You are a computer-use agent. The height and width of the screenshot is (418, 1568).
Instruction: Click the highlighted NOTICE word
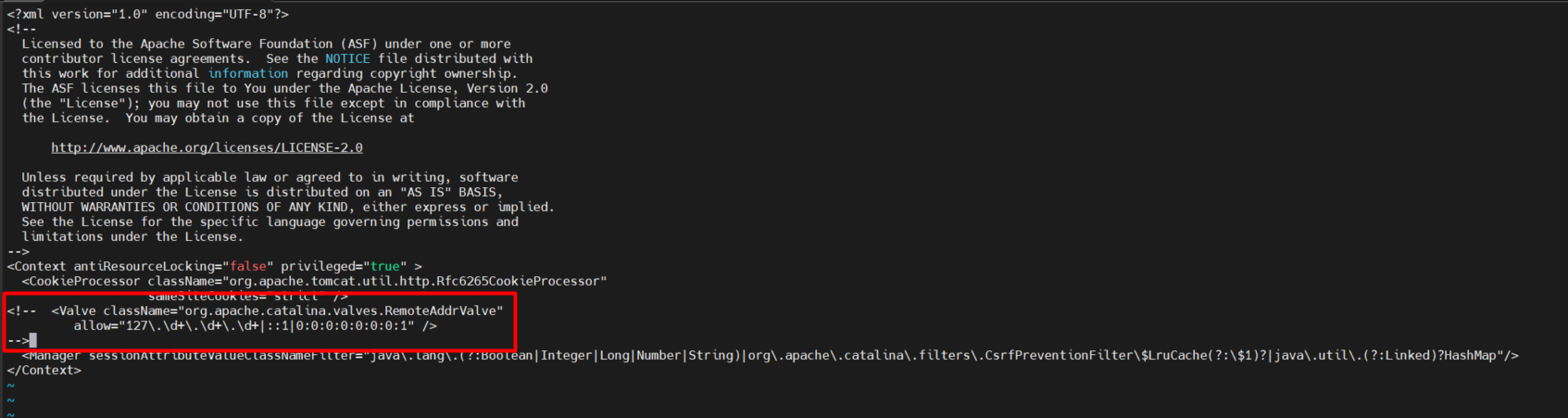(x=347, y=58)
